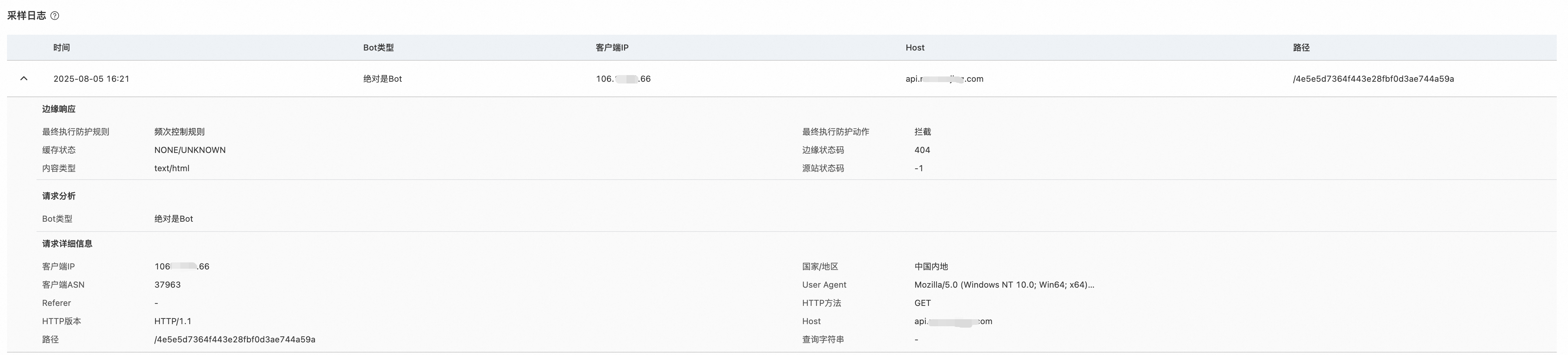Select the GET HTTP method value
The image size is (1568, 355).
point(923,303)
